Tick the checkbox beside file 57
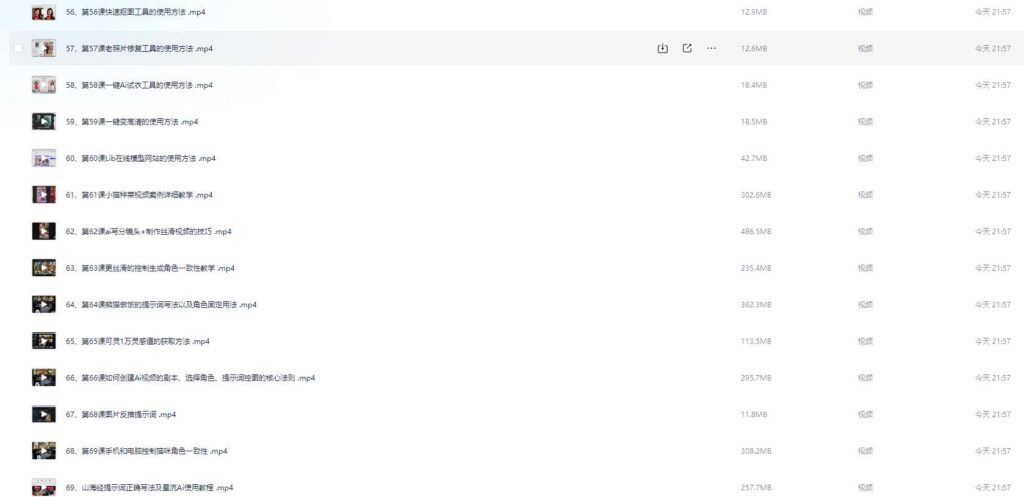Screen dimensions: 1024x497 tap(18, 48)
